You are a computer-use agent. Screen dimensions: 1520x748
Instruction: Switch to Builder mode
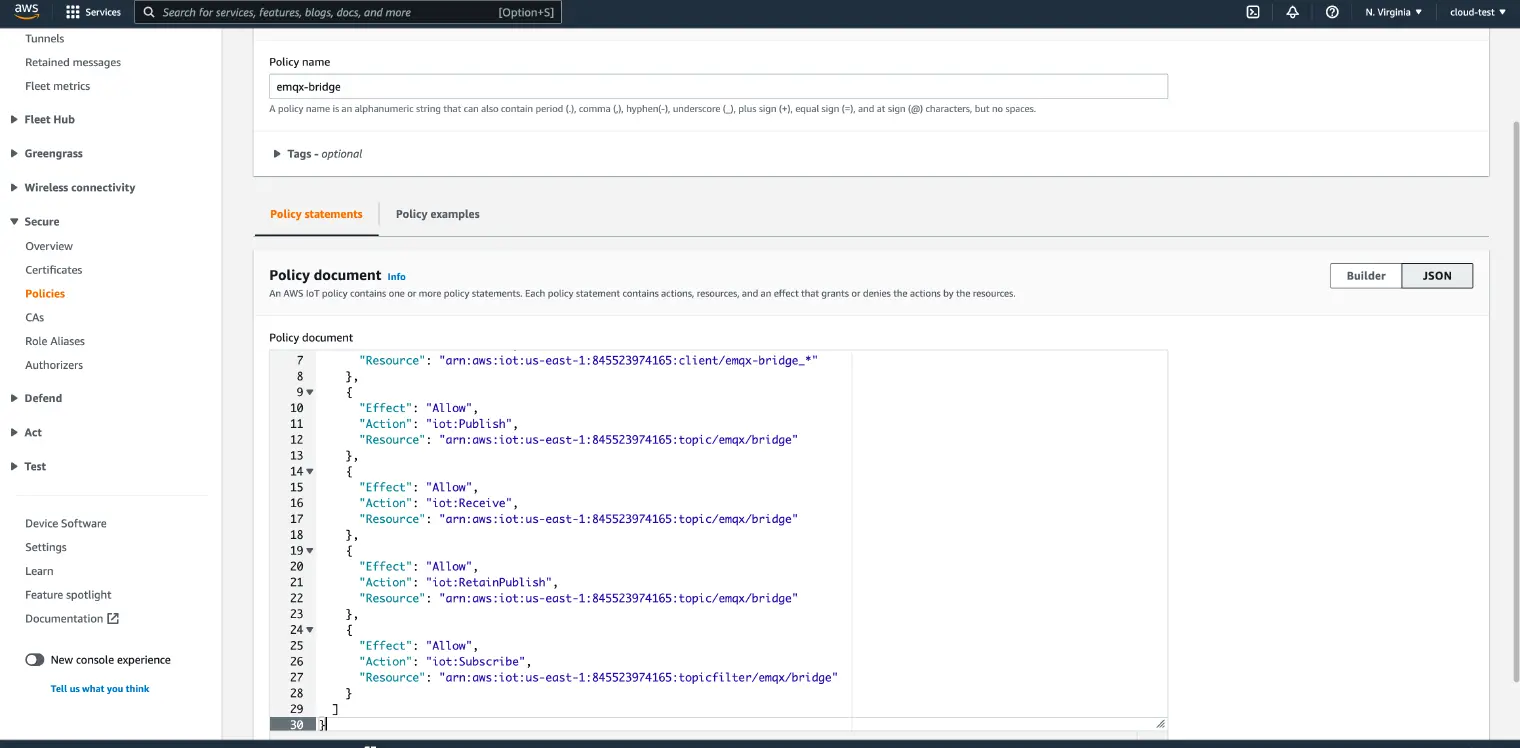pos(1366,276)
